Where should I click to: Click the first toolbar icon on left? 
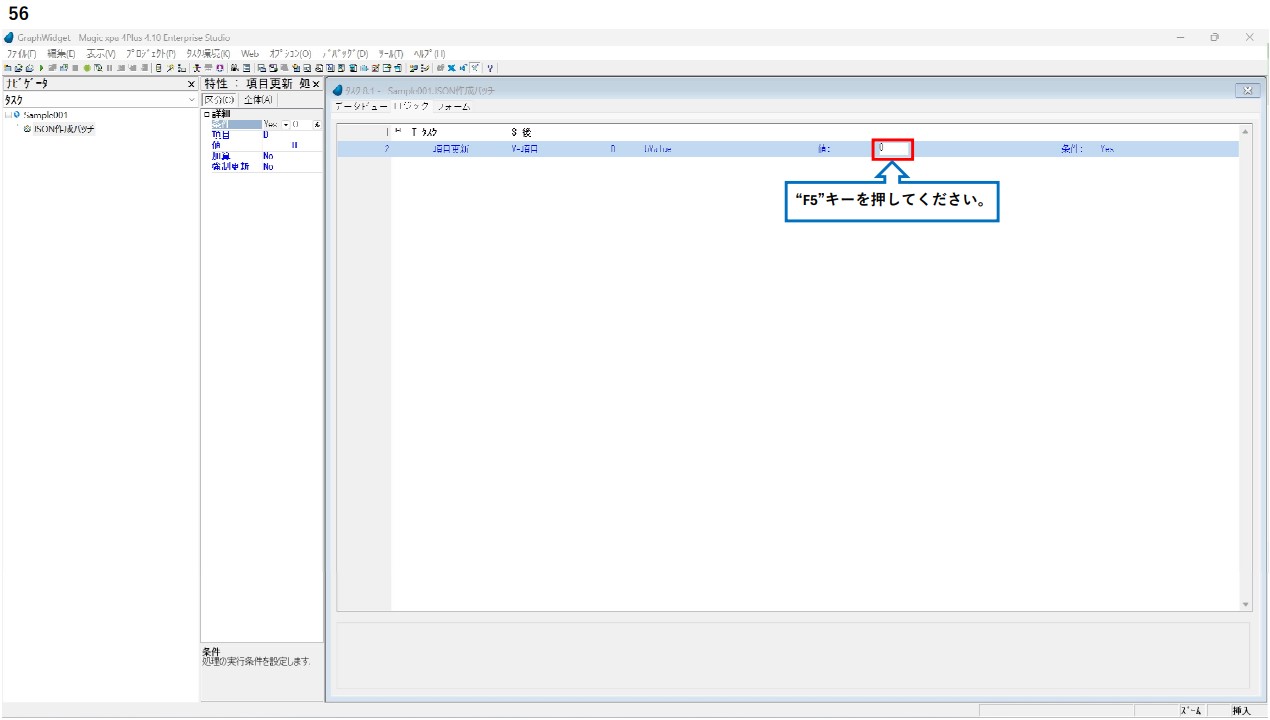7,68
